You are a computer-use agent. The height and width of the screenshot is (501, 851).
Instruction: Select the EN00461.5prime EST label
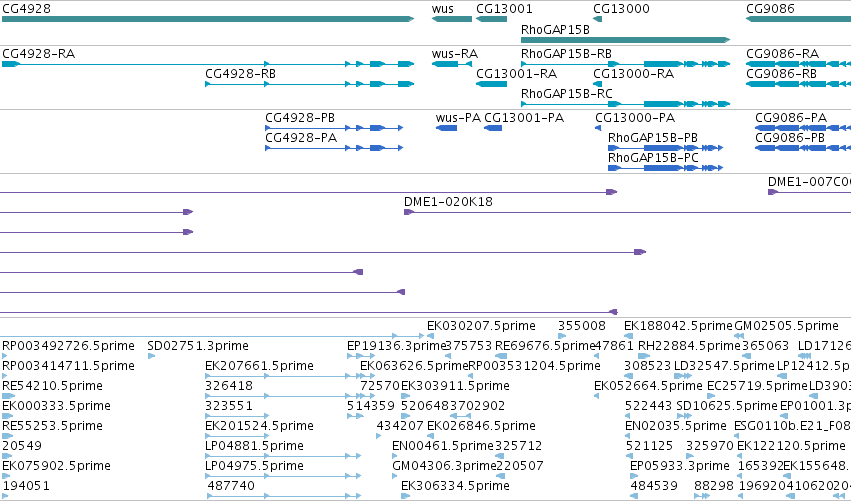[443, 446]
